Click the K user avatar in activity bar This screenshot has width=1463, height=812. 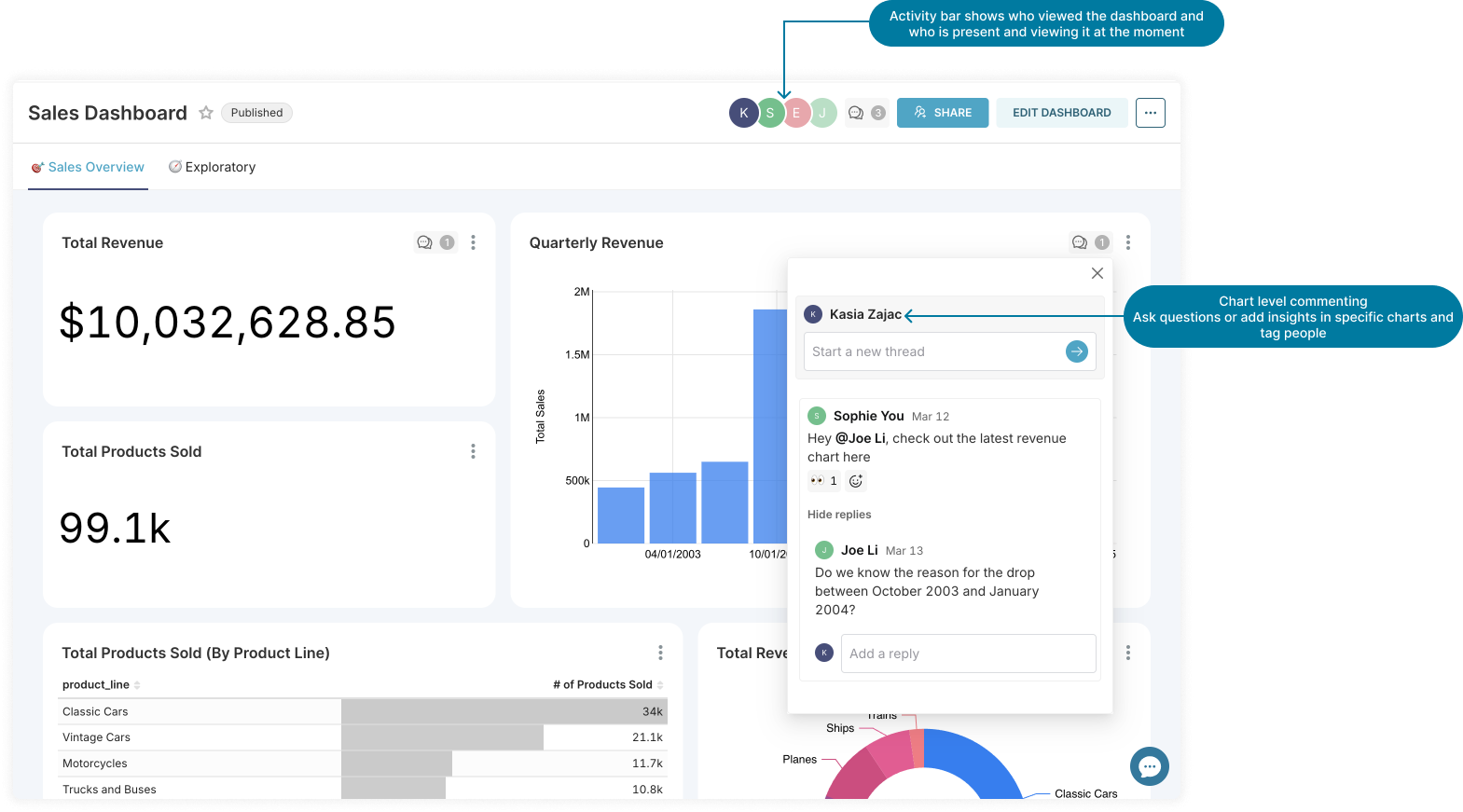coord(743,113)
